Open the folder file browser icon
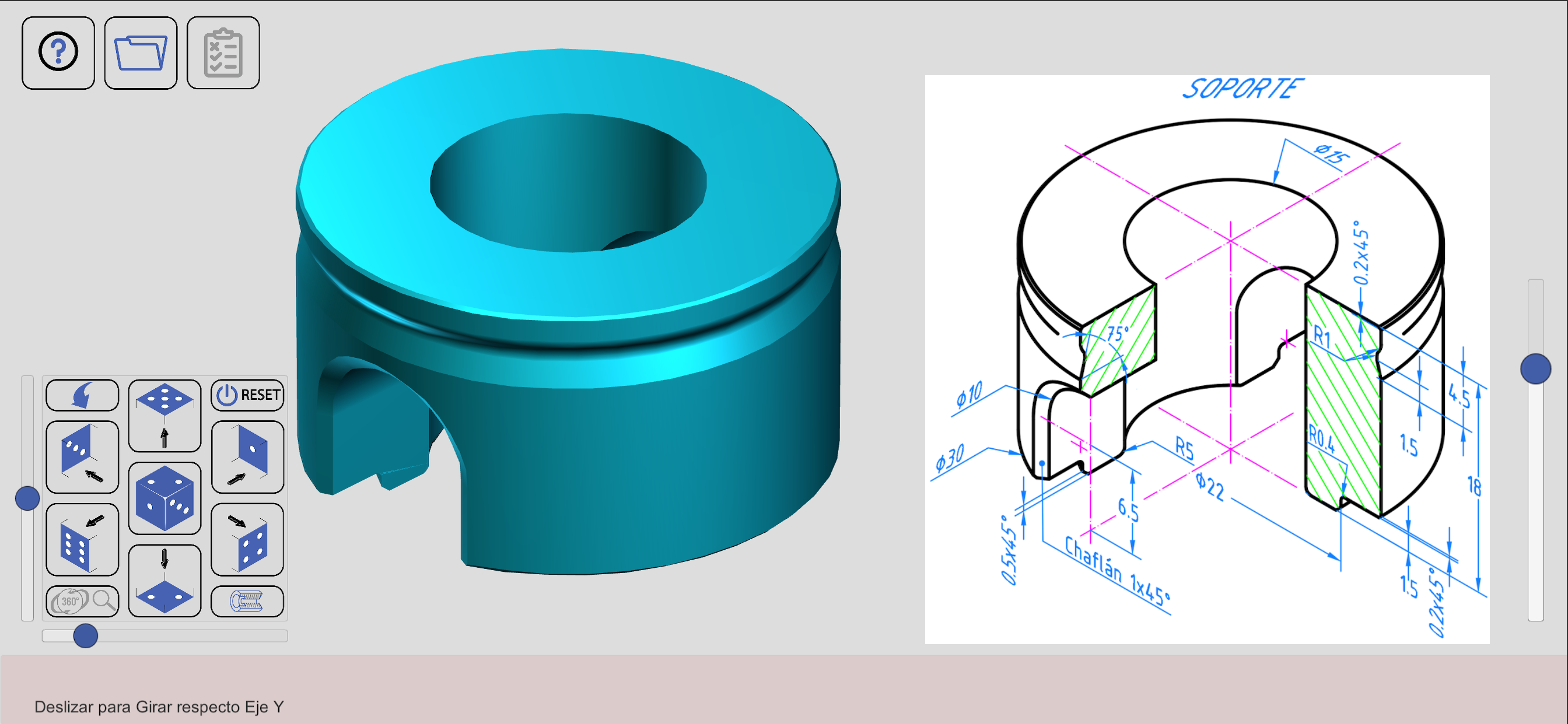 click(141, 53)
